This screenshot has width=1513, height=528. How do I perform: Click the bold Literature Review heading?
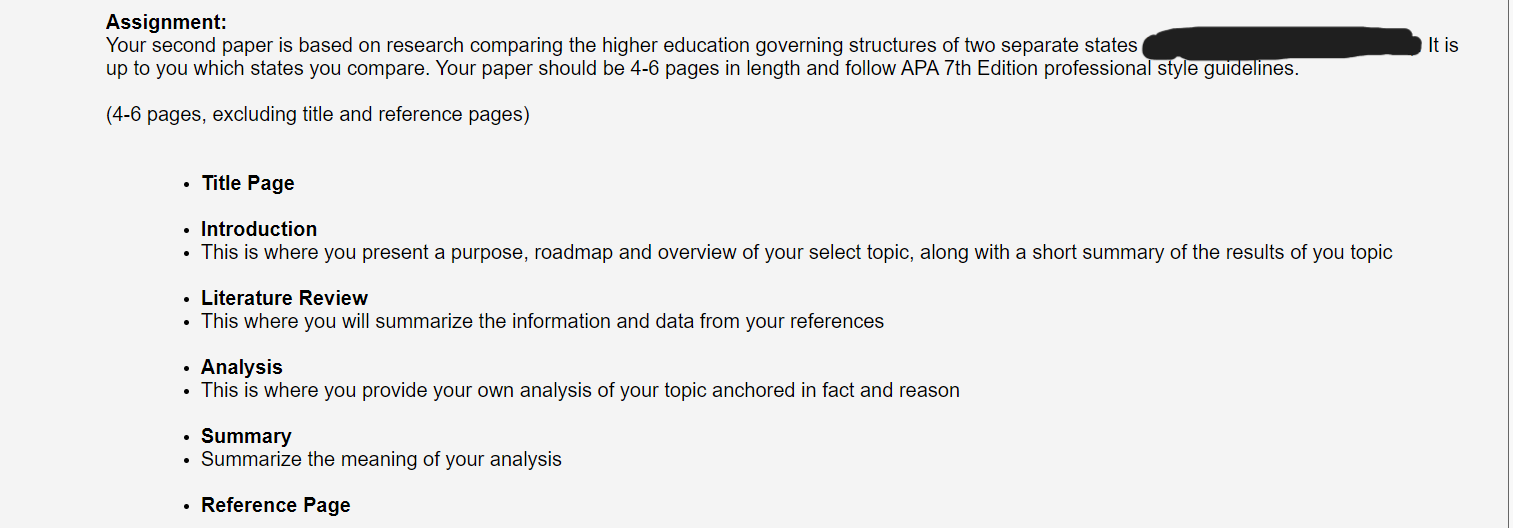[284, 298]
